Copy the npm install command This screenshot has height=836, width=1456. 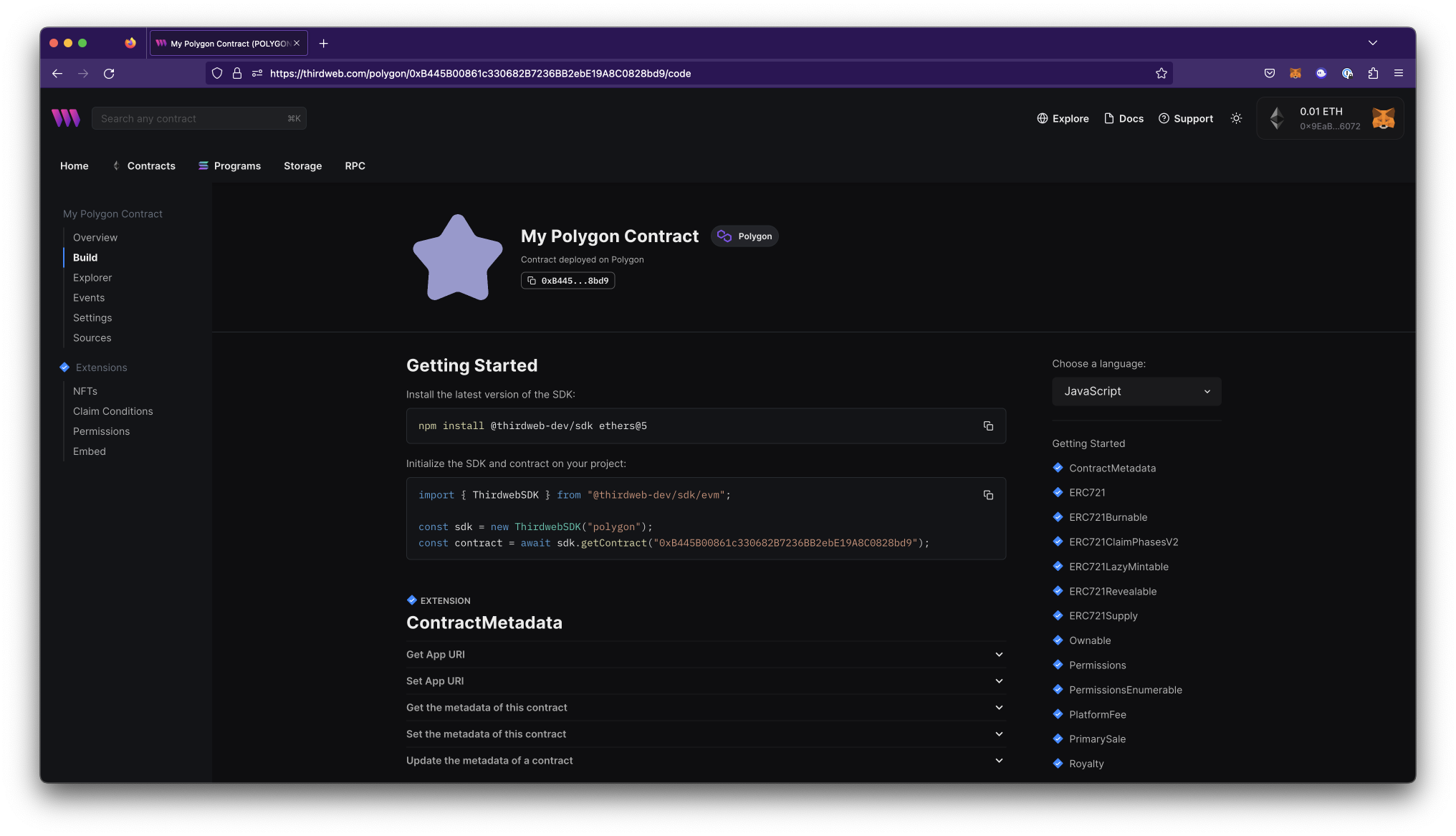tap(988, 426)
